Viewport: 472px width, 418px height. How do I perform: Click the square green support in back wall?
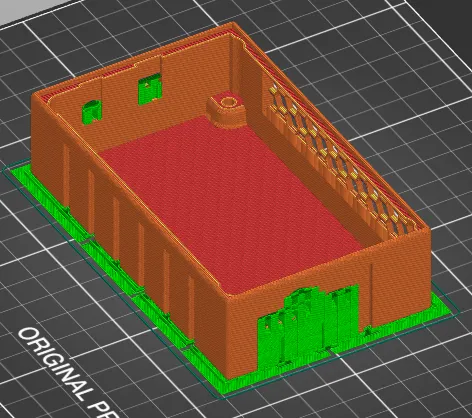pyautogui.click(x=150, y=89)
